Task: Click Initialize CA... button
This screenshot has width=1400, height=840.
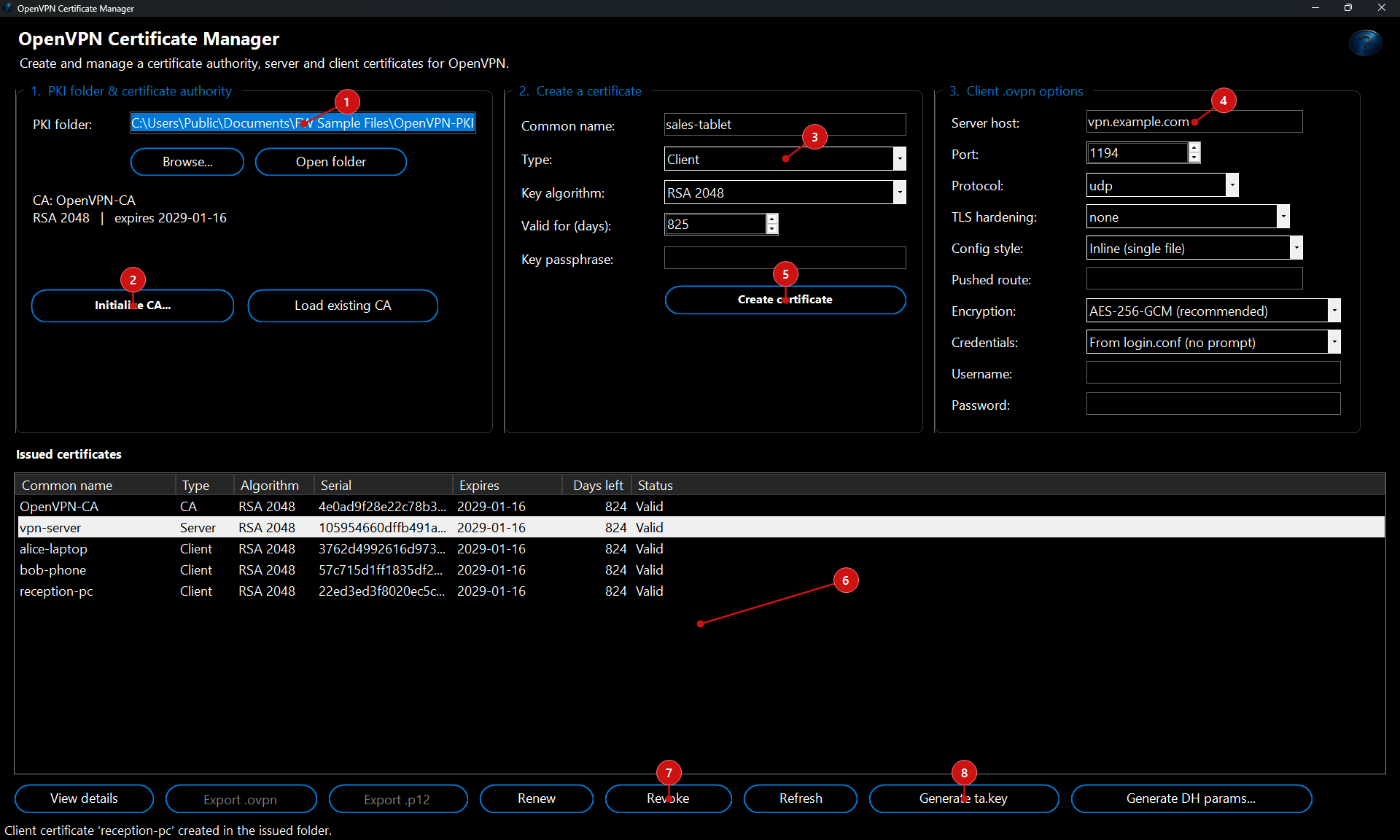Action: coord(133,306)
